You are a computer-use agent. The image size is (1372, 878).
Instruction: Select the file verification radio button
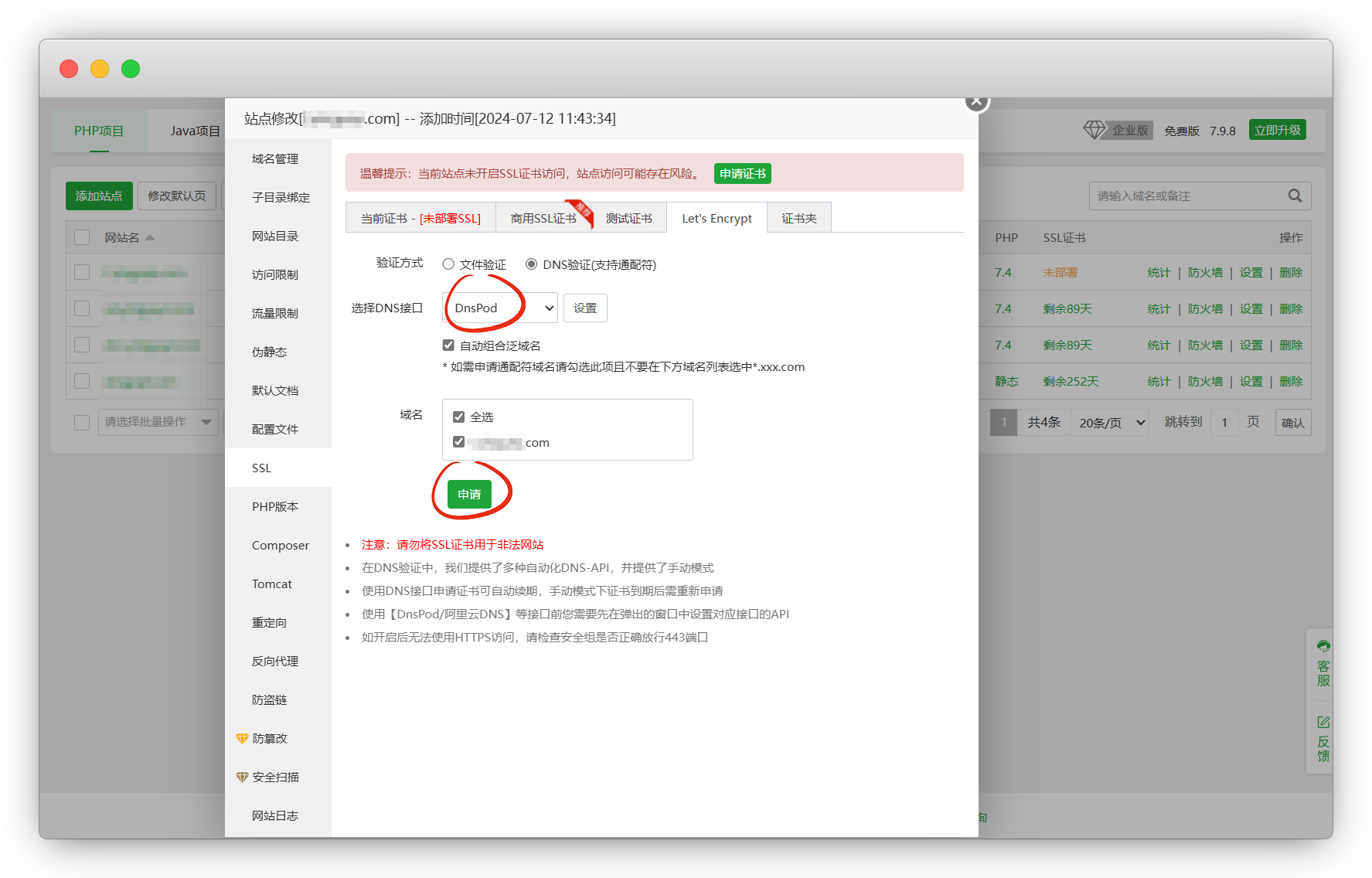(x=448, y=264)
